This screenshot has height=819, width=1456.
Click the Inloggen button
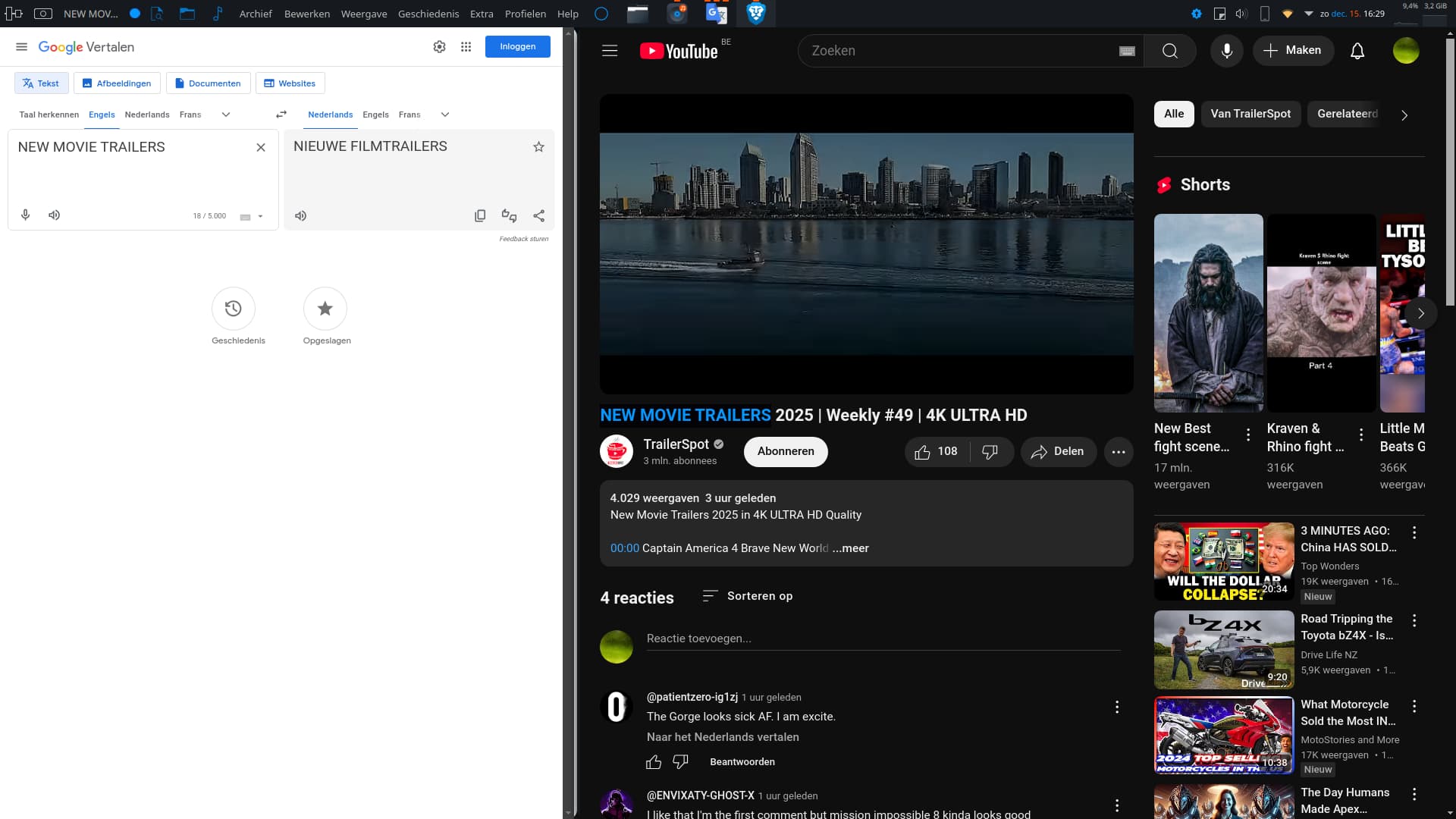pos(518,47)
